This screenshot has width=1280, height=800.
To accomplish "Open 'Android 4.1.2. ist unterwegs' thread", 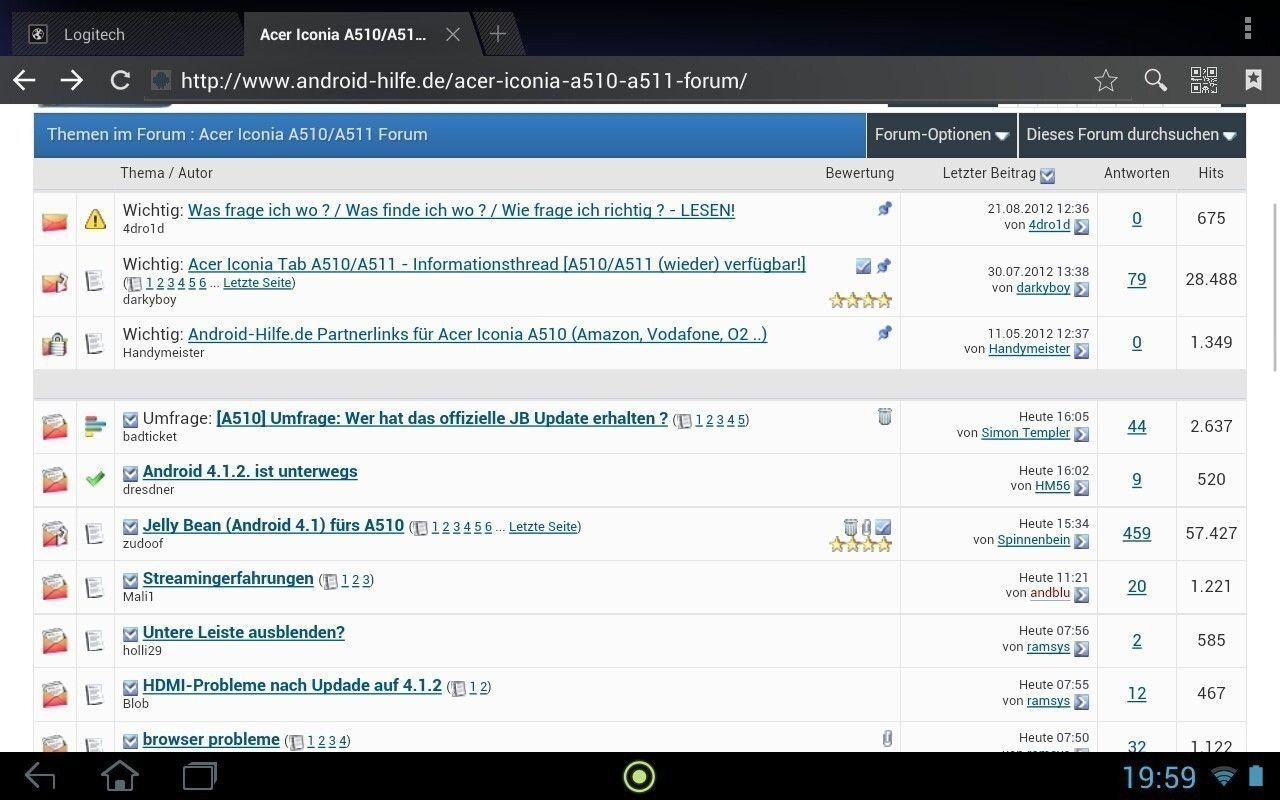I will click(x=250, y=471).
